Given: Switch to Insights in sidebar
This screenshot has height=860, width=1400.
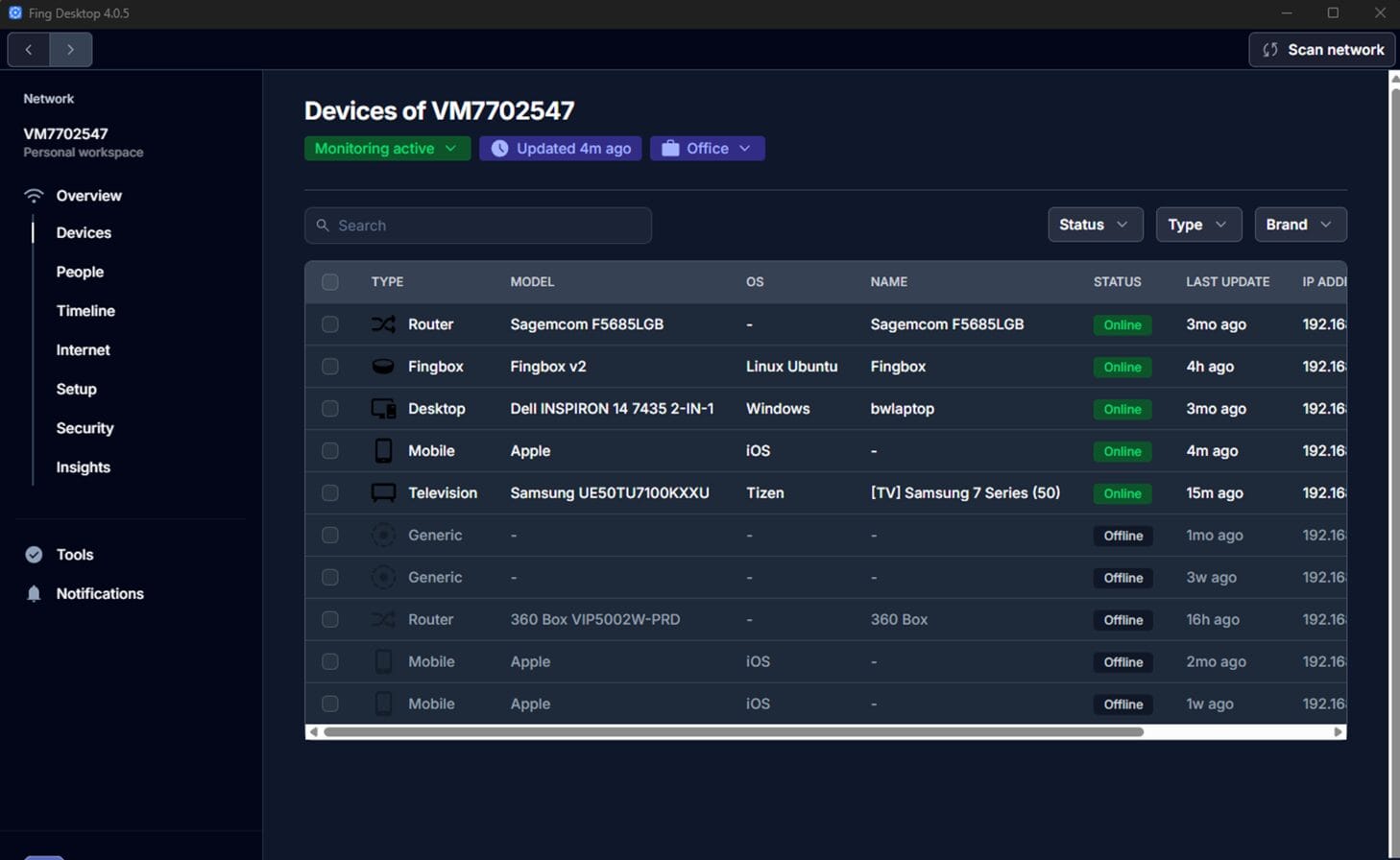Looking at the screenshot, I should 83,467.
